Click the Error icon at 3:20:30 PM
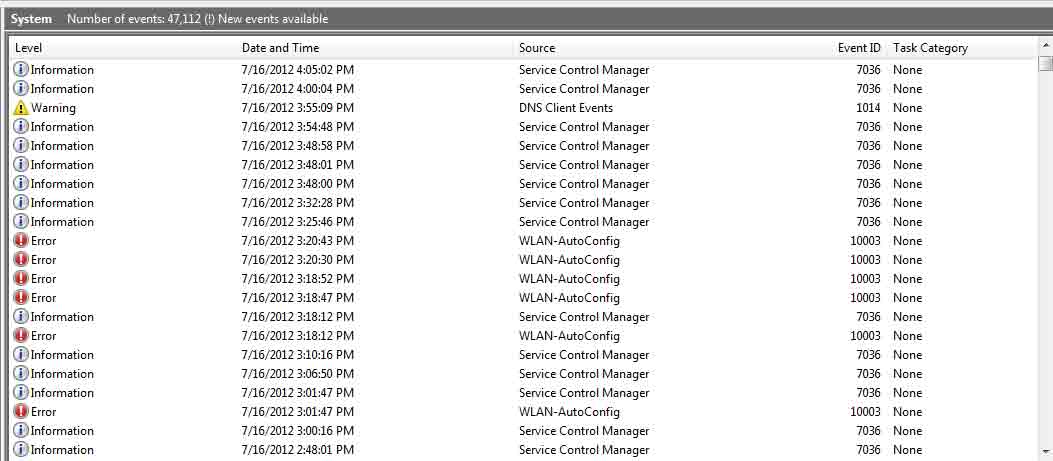The width and height of the screenshot is (1053, 461). pos(21,260)
